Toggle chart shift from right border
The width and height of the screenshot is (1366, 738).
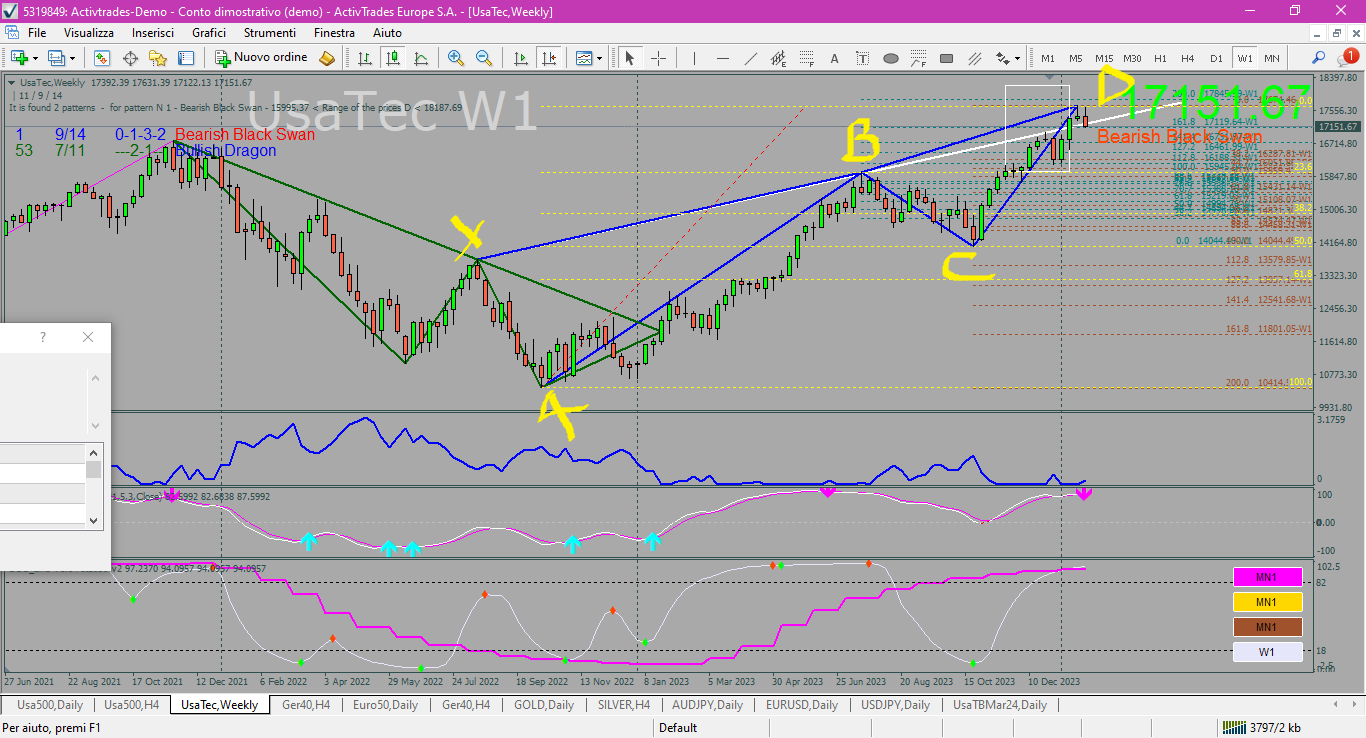coord(548,58)
